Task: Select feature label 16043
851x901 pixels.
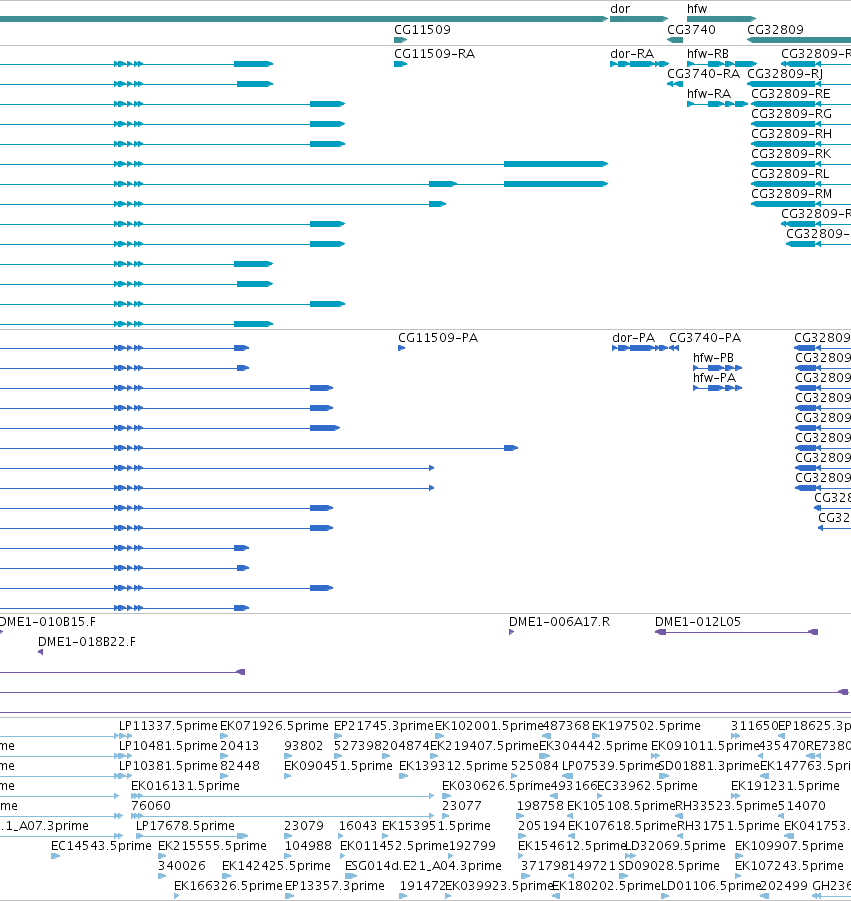Action: tap(358, 826)
